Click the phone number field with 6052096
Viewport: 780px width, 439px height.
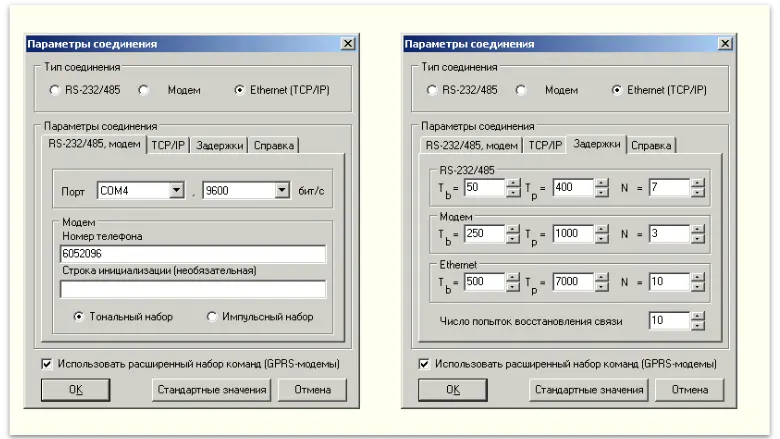192,254
